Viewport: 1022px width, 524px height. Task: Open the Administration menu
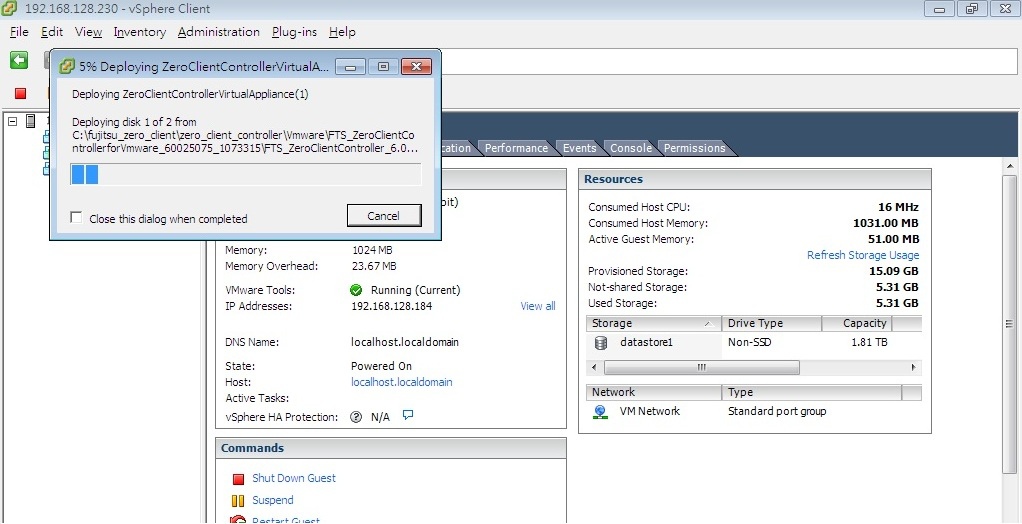[x=218, y=32]
